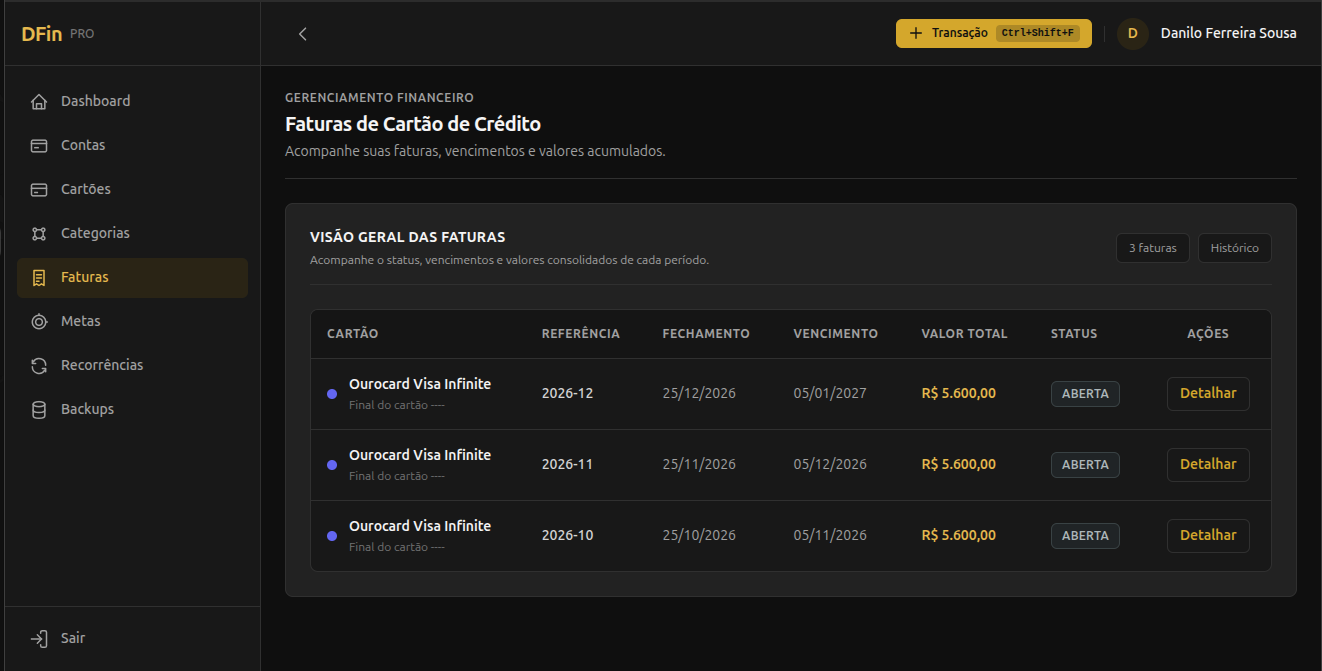Click the Contas card icon
Screen dimensions: 1322x671
pos(39,145)
